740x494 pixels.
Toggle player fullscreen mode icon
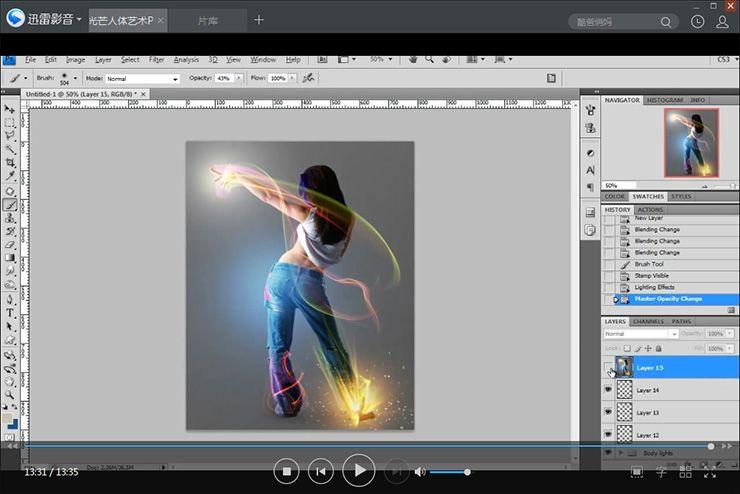tap(710, 471)
